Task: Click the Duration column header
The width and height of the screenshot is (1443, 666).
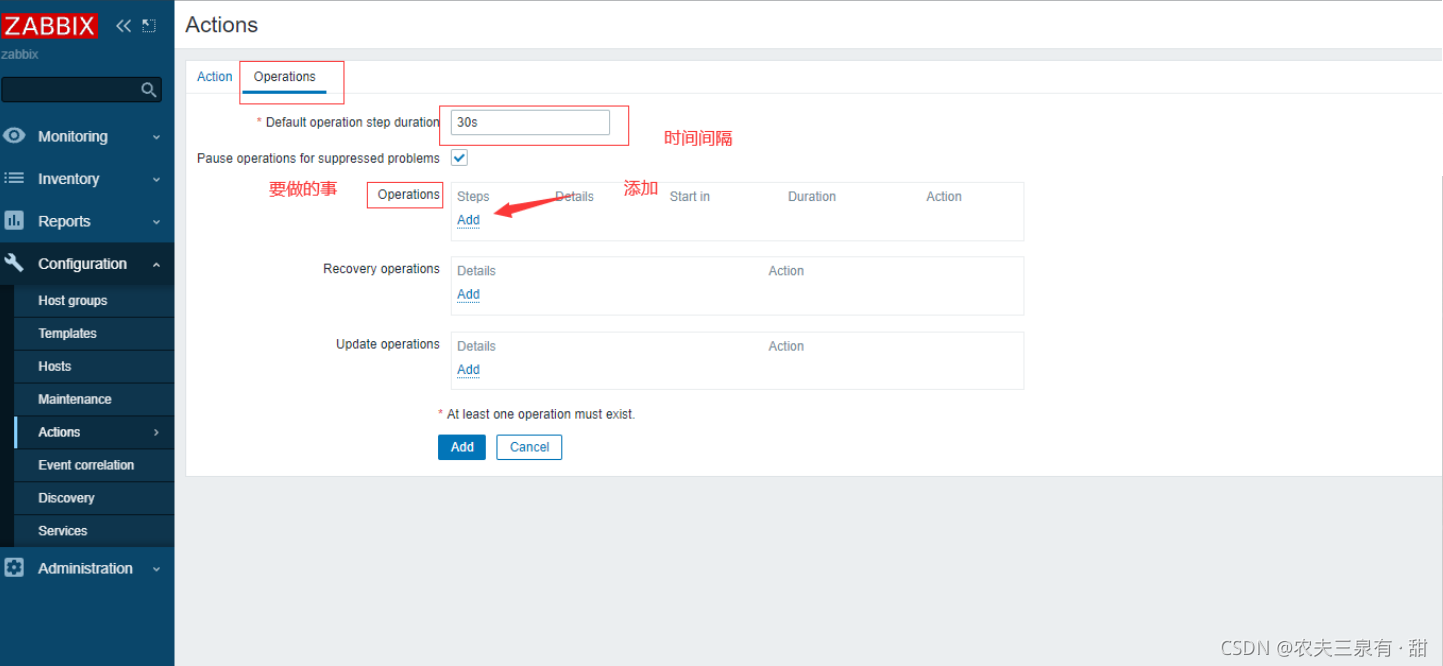Action: tap(812, 197)
